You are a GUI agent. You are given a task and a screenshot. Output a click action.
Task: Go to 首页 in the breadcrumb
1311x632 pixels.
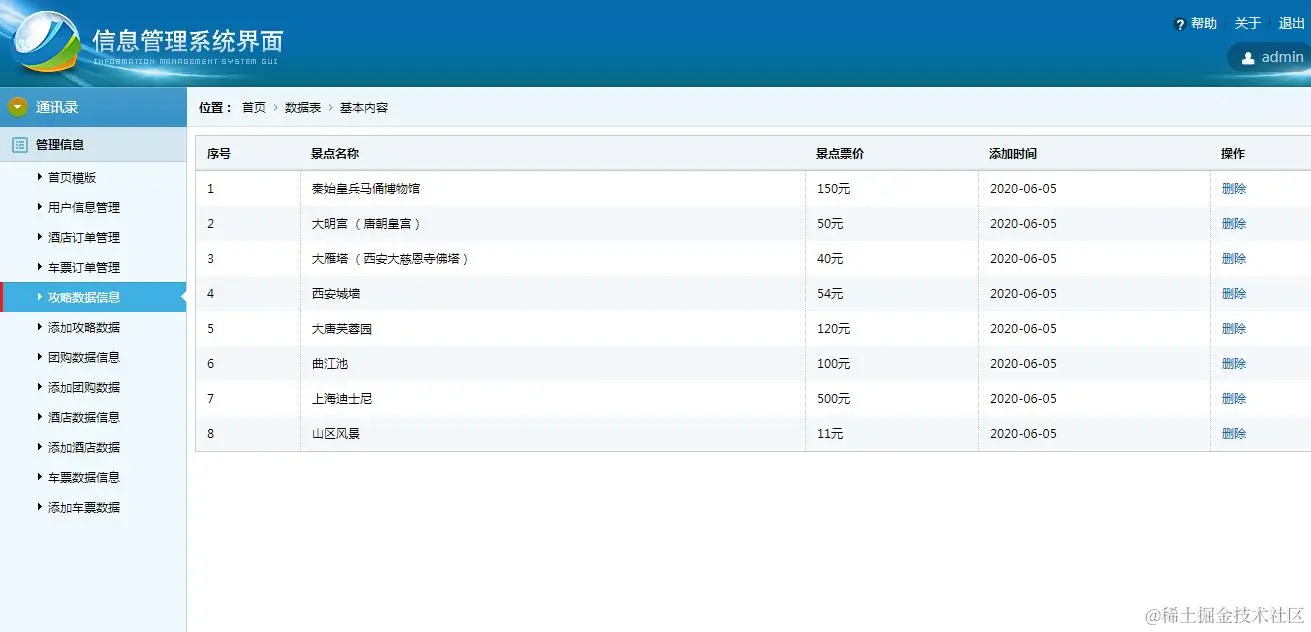(x=254, y=107)
